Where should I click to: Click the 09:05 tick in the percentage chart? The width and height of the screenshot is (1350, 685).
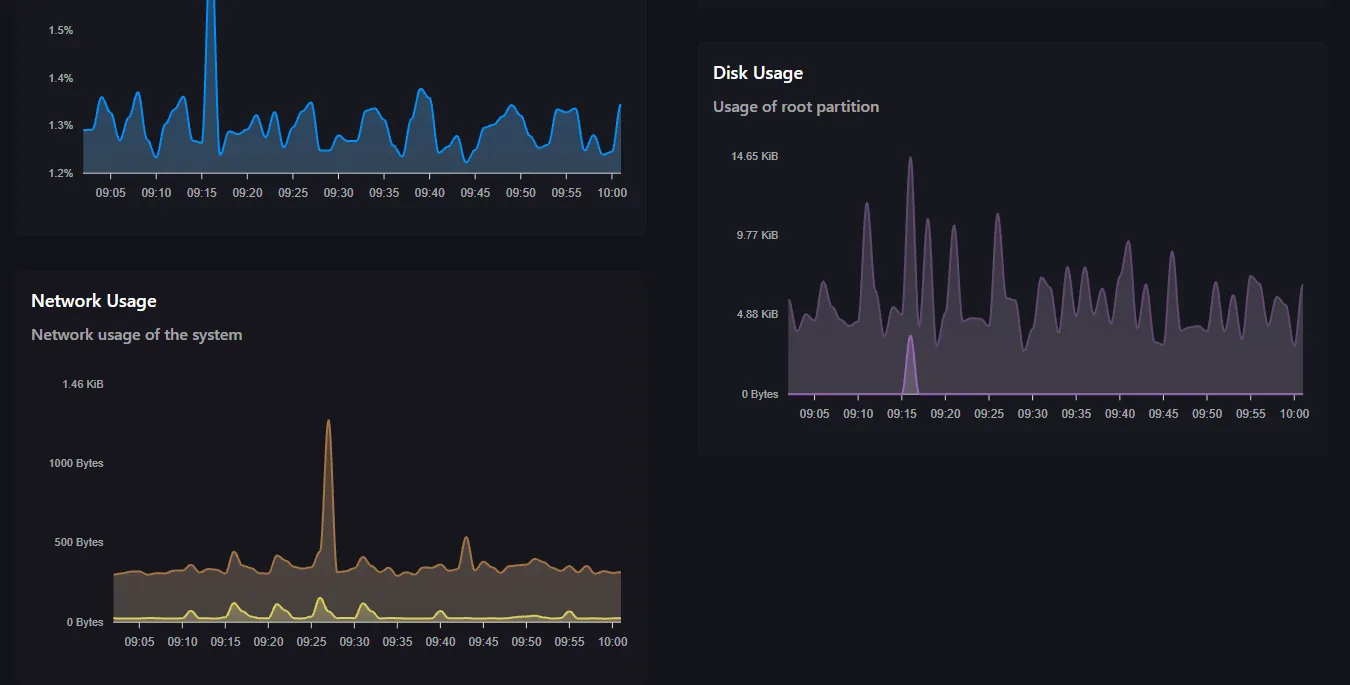pyautogui.click(x=111, y=192)
